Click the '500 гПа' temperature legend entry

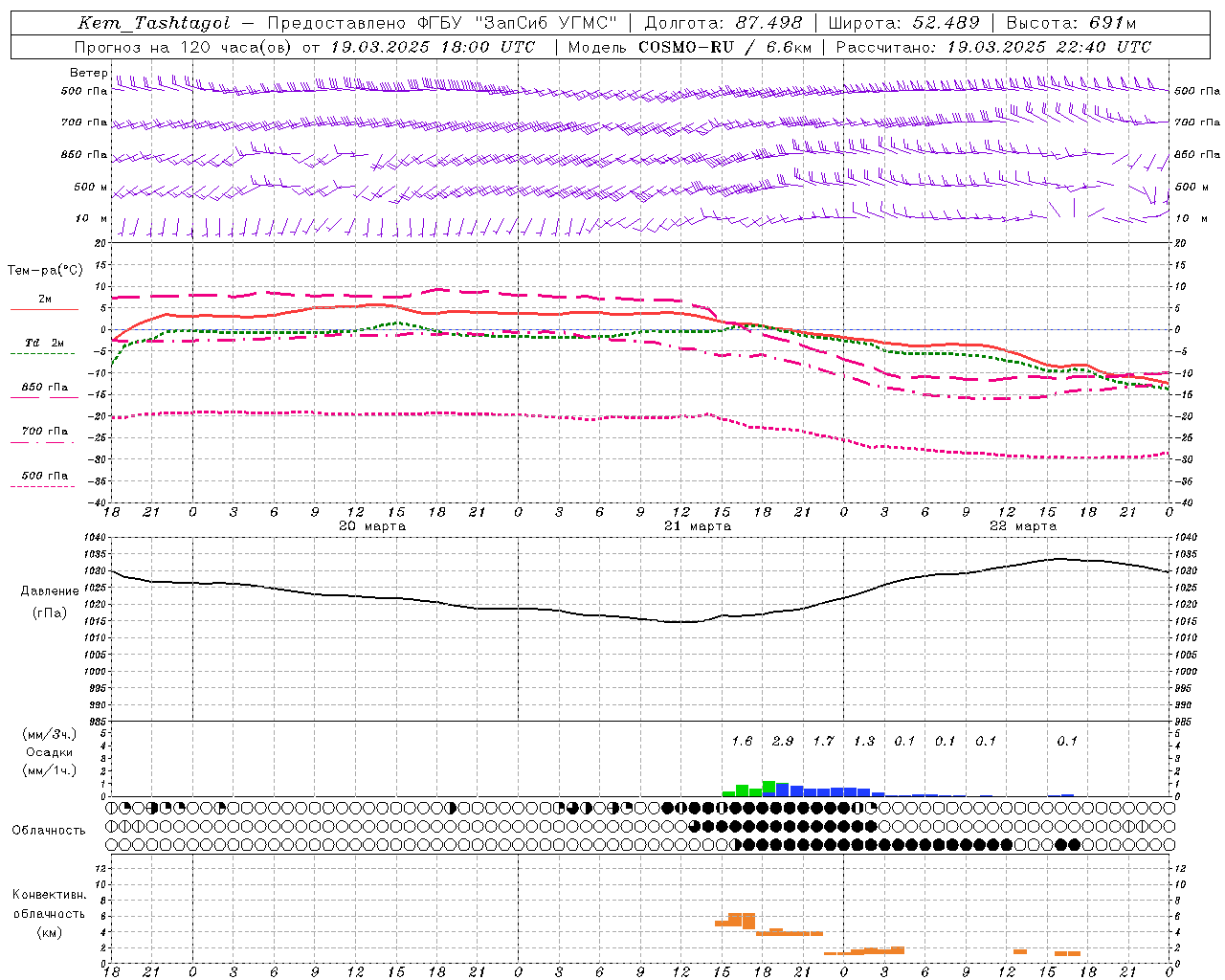(x=44, y=476)
